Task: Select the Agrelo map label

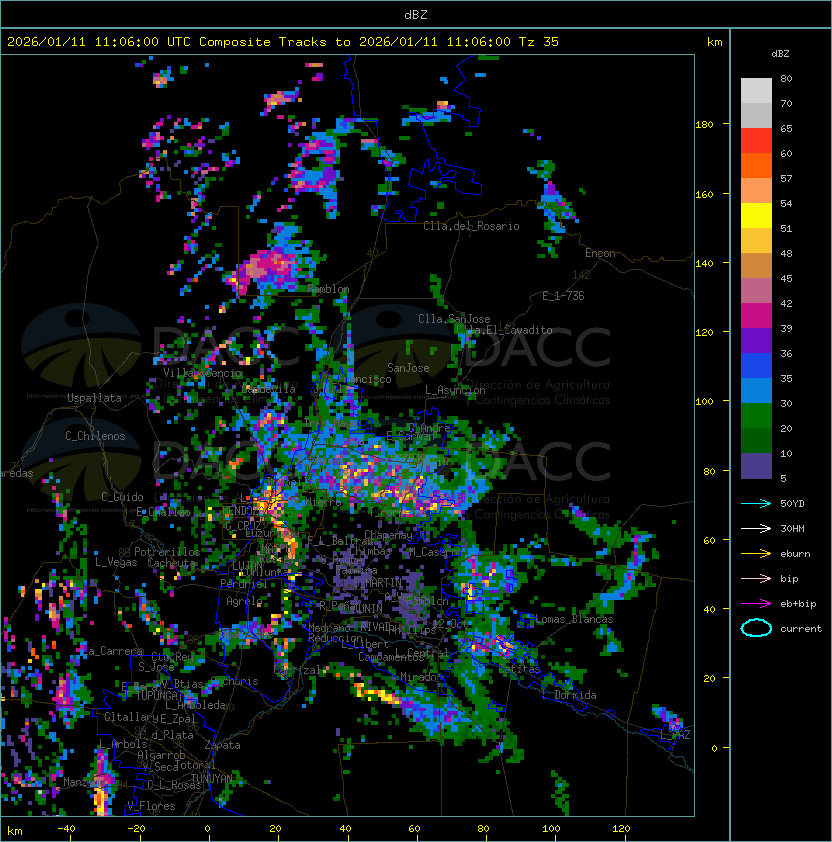Action: point(244,601)
